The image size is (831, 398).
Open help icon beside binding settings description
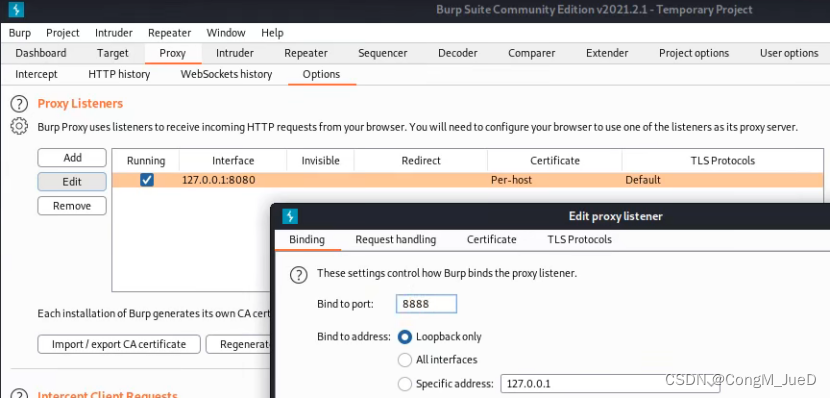[298, 275]
